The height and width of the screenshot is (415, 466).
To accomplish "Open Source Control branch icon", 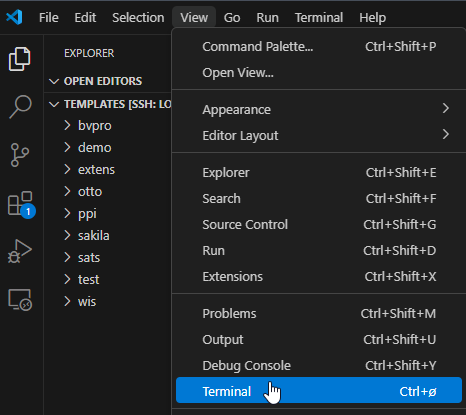I will [20, 155].
